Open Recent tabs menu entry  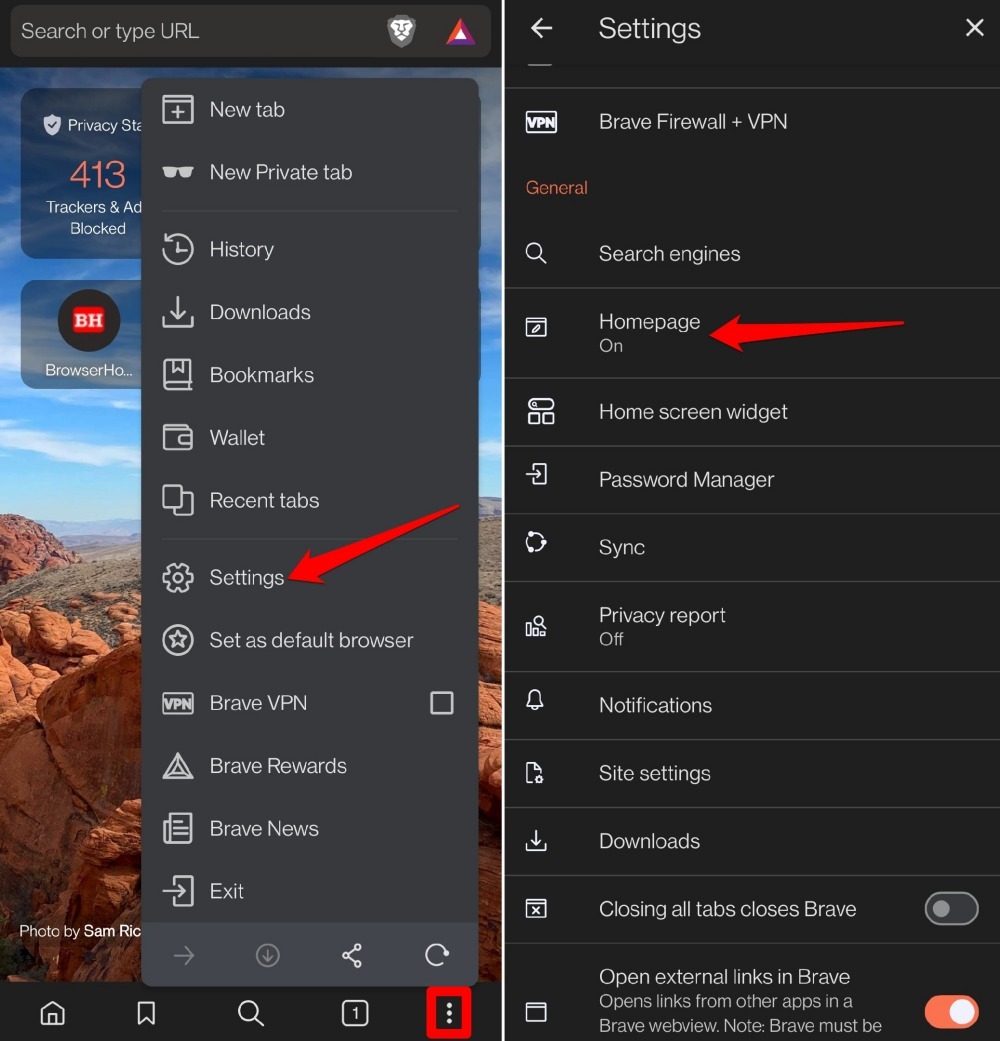point(310,501)
